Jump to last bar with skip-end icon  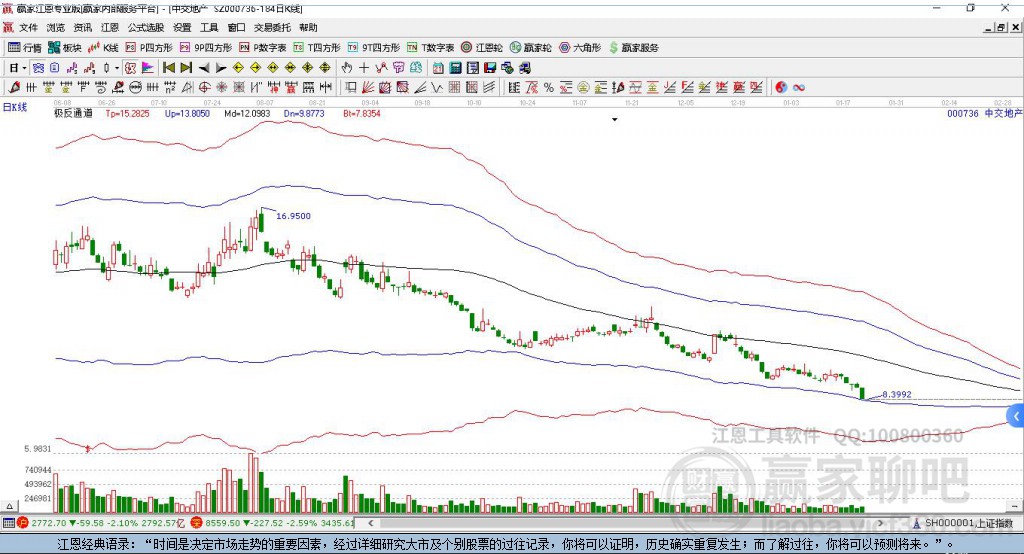[186, 68]
